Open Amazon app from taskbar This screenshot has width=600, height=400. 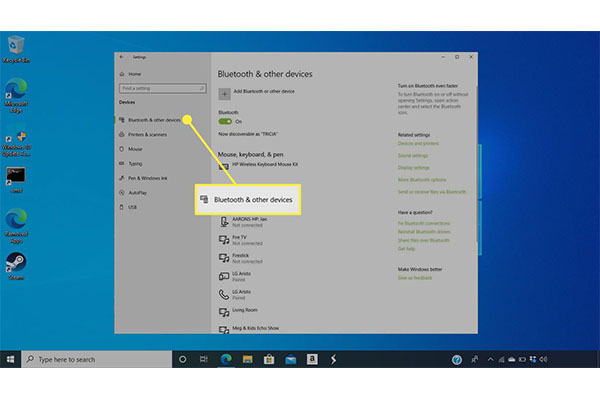coord(312,359)
